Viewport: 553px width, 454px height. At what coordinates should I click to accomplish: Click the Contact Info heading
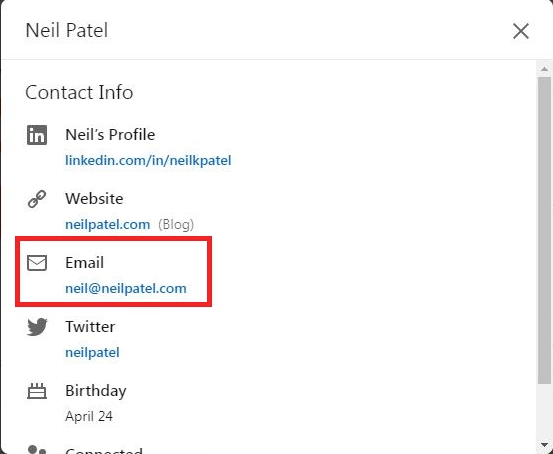[x=79, y=92]
